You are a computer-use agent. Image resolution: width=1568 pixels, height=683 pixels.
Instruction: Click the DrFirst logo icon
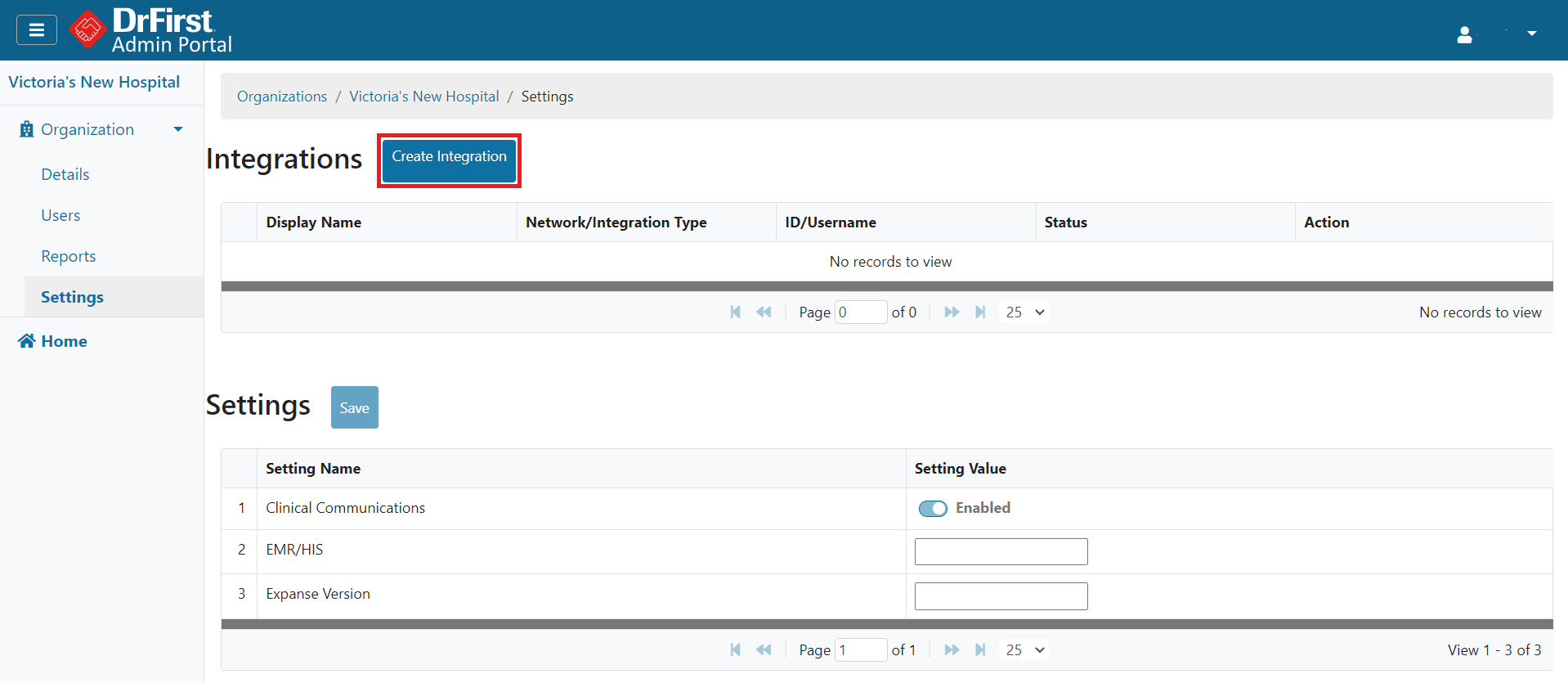click(x=87, y=30)
